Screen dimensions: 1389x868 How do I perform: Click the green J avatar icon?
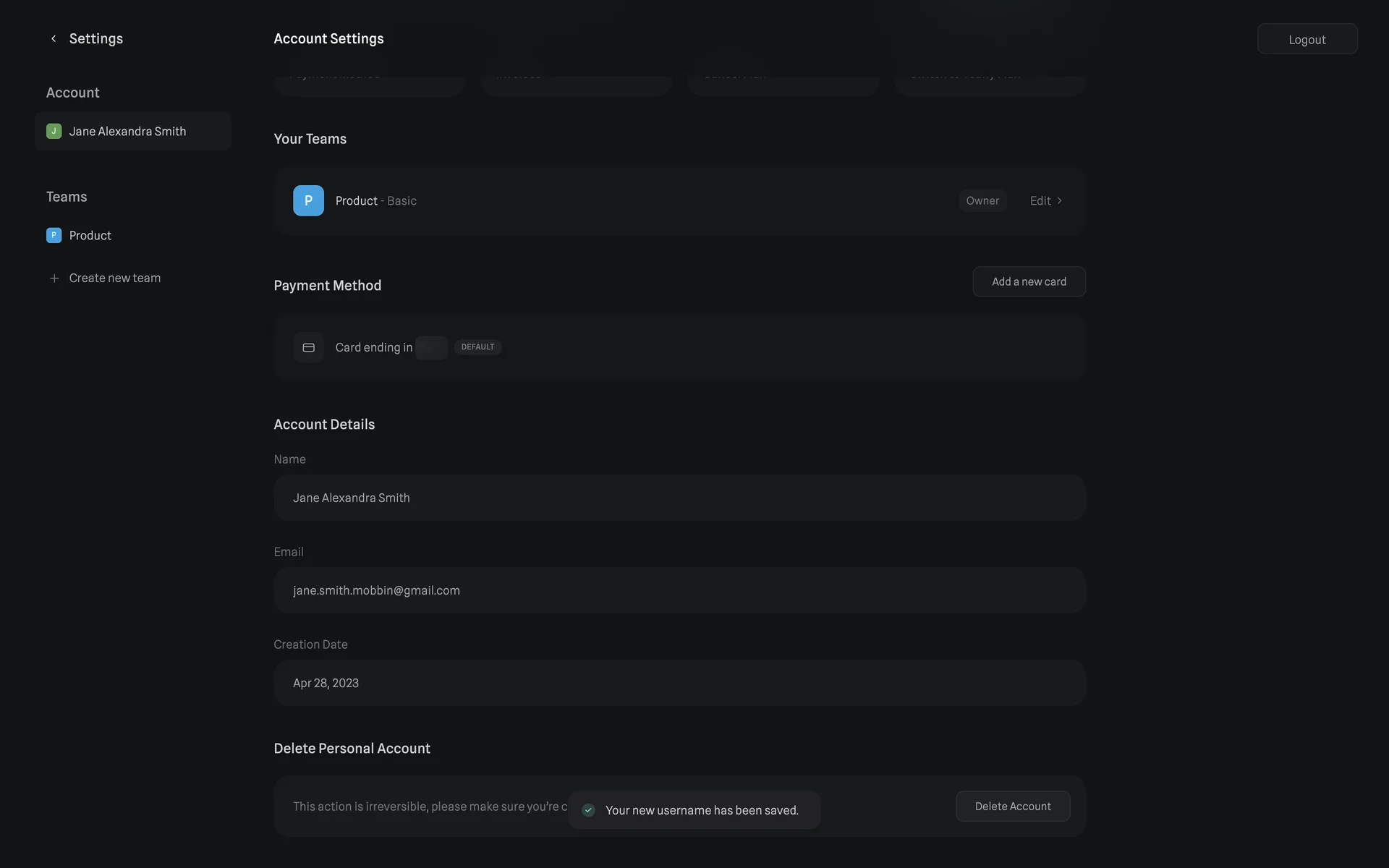[54, 132]
